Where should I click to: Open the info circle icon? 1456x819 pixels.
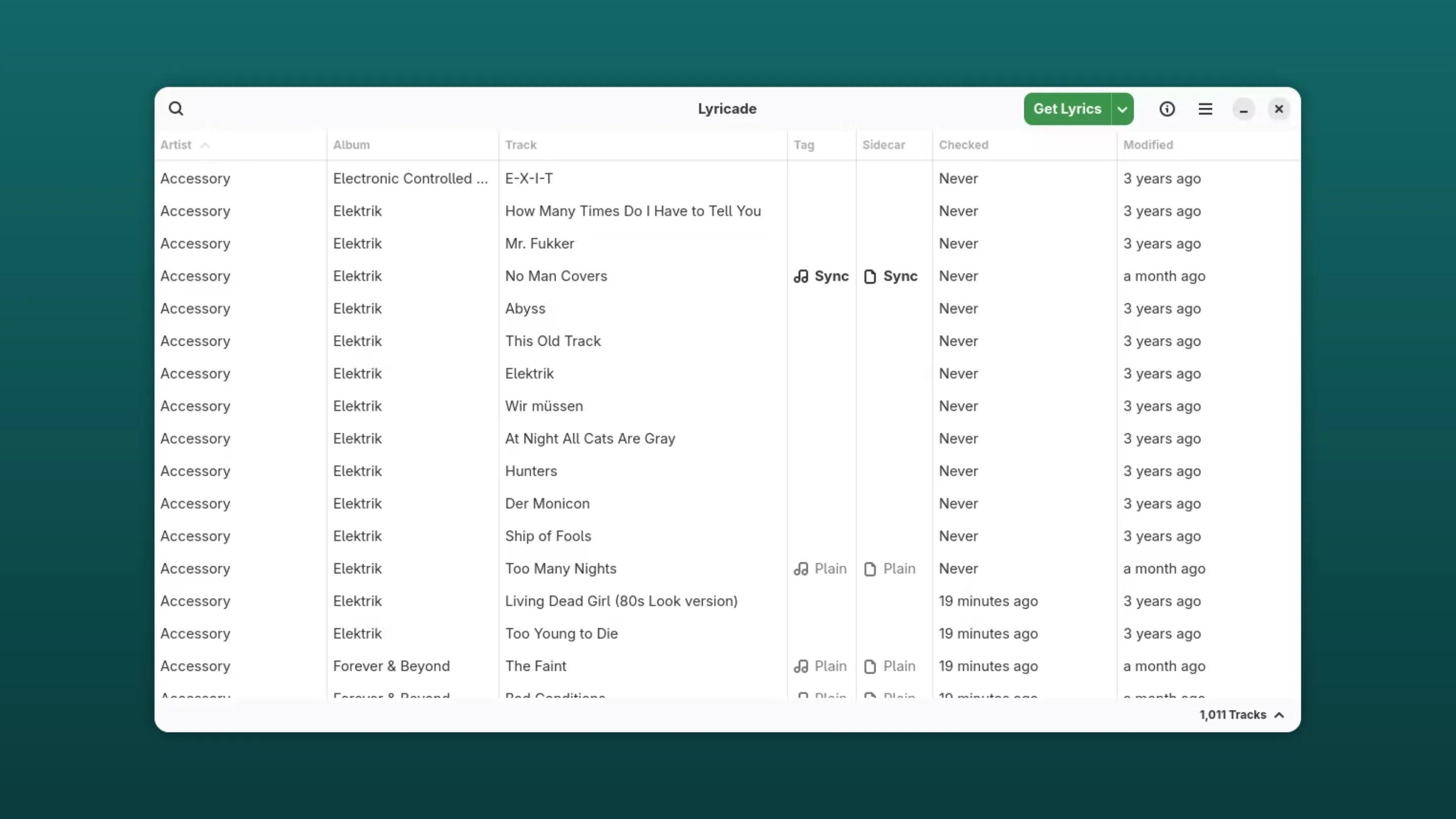1167,109
